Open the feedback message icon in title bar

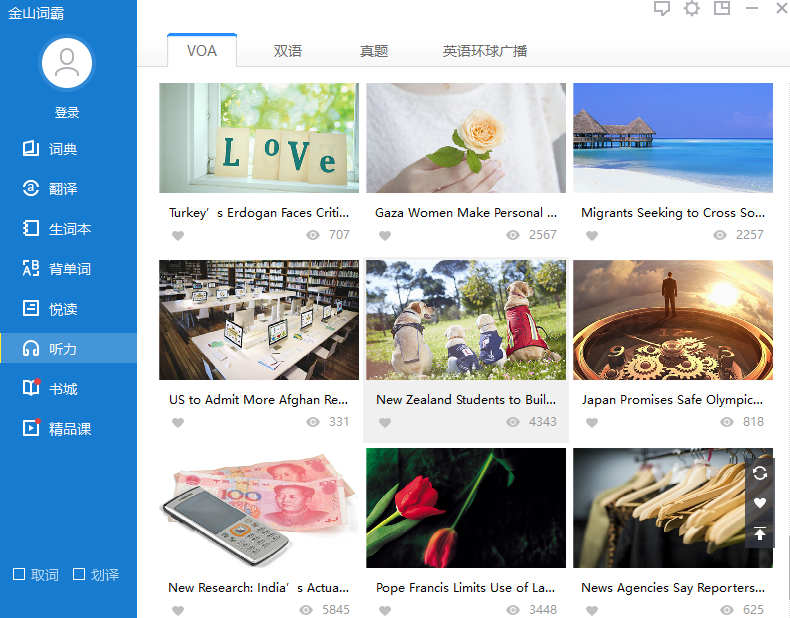(x=661, y=9)
